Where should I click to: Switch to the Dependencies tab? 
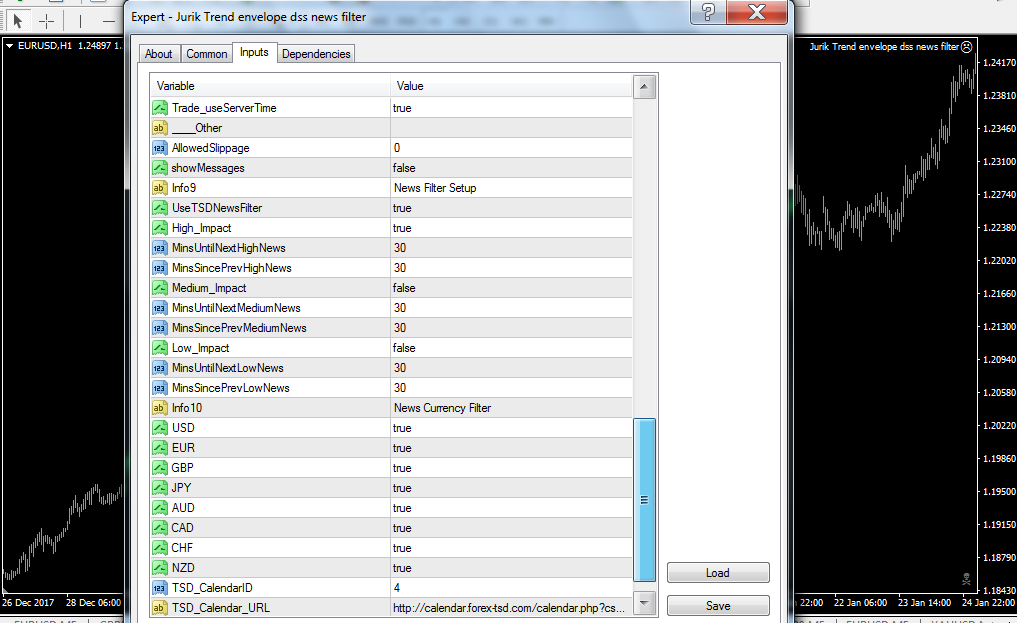point(316,54)
